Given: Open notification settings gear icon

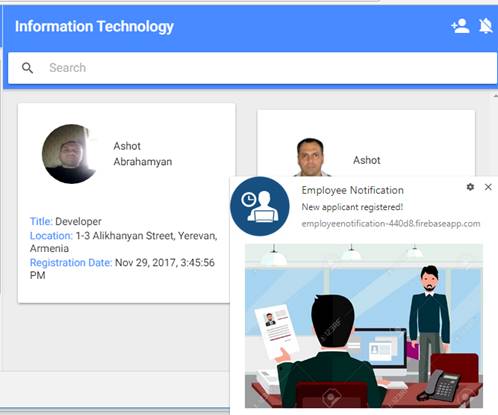Looking at the screenshot, I should (x=470, y=187).
